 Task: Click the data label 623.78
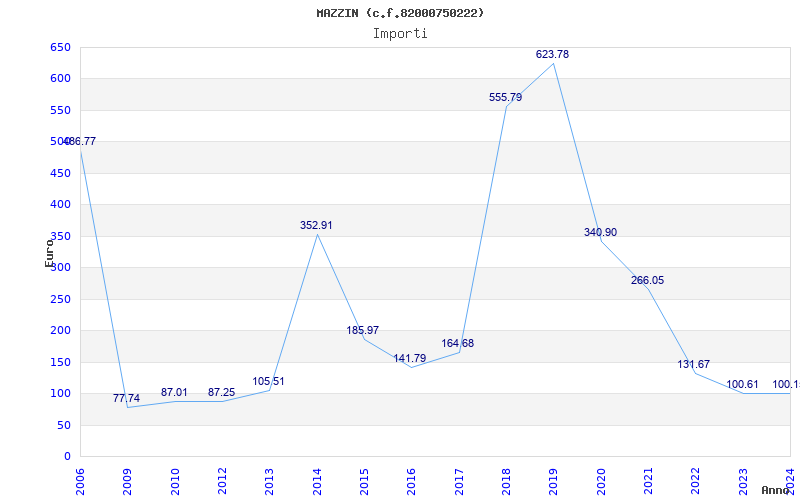(552, 54)
